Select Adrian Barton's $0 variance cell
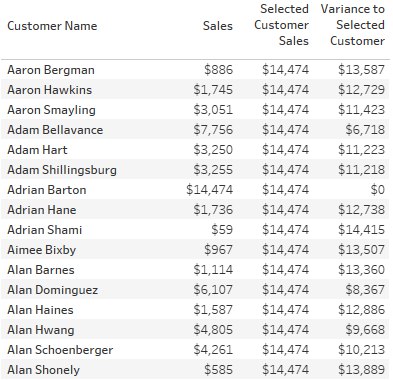Image resolution: width=393 pixels, height=380 pixels. [378, 190]
